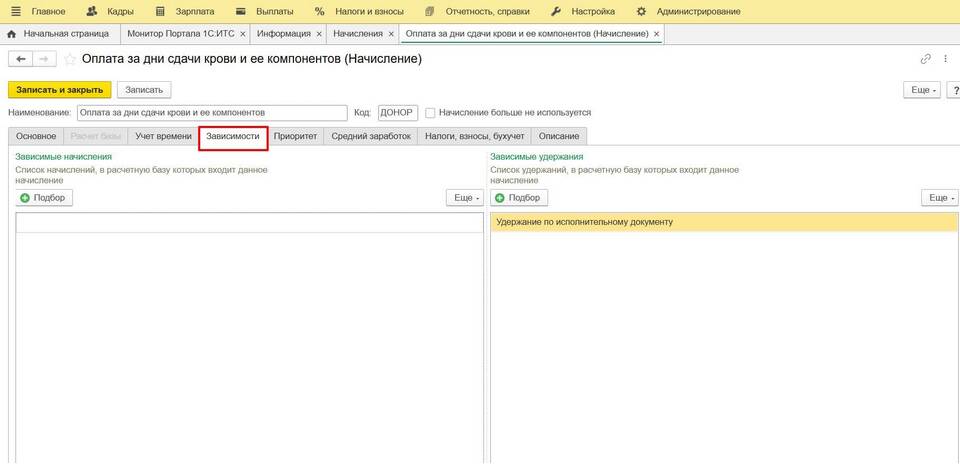Click the Наименование input field
This screenshot has width=960, height=467.
(x=212, y=113)
